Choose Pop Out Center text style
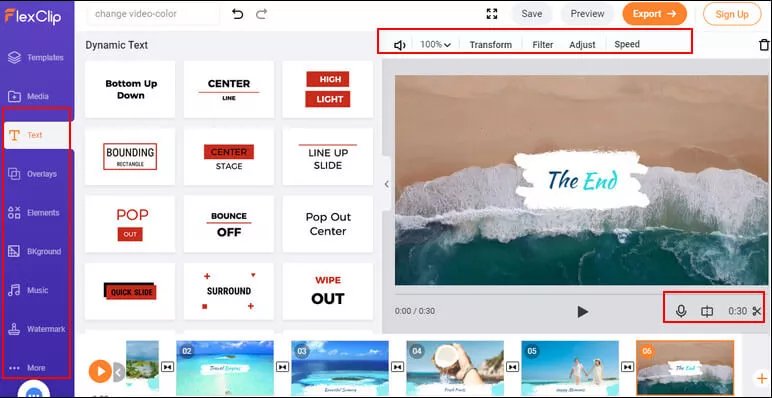Image resolution: width=772 pixels, height=398 pixels. click(328, 224)
